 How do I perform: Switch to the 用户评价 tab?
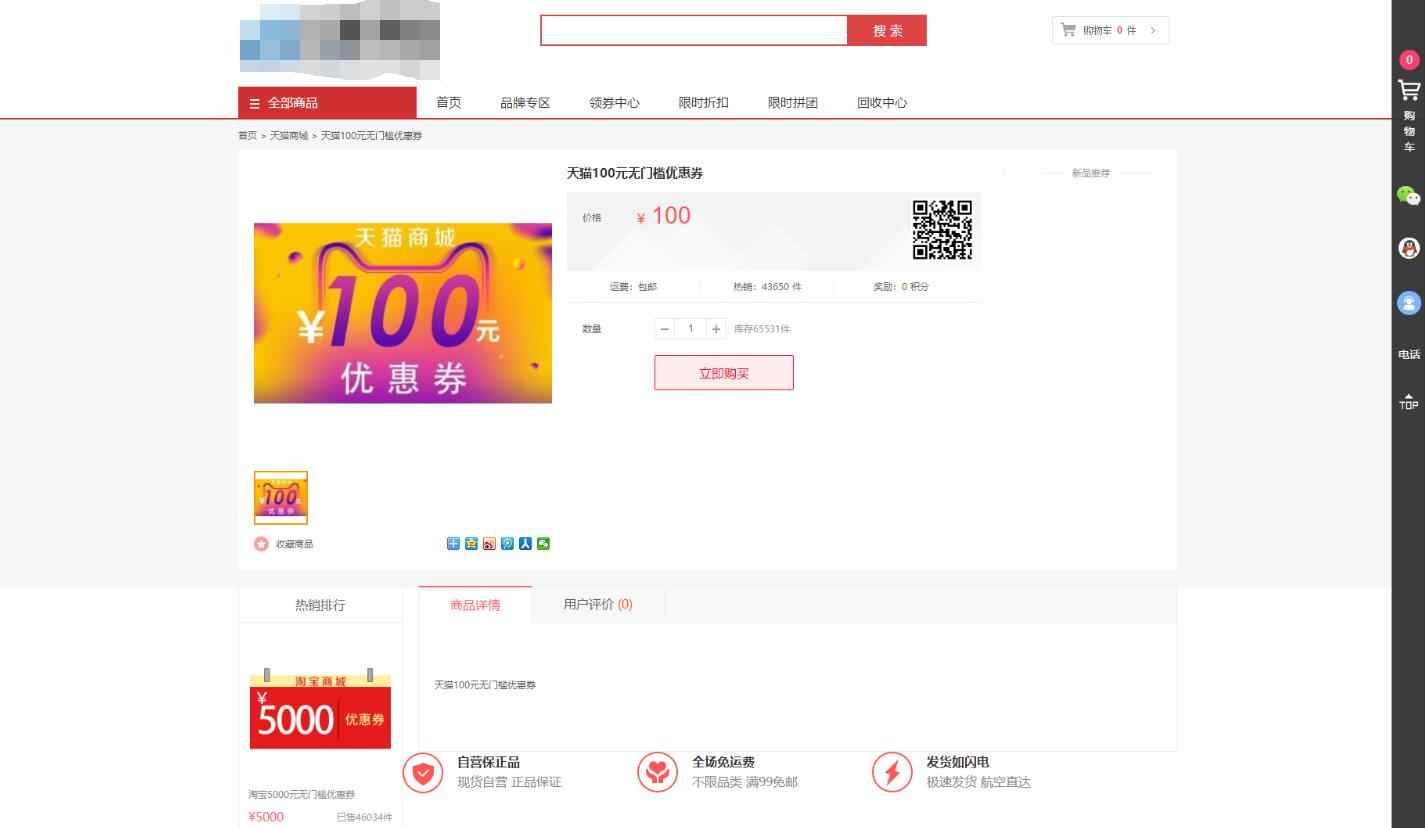pos(597,604)
